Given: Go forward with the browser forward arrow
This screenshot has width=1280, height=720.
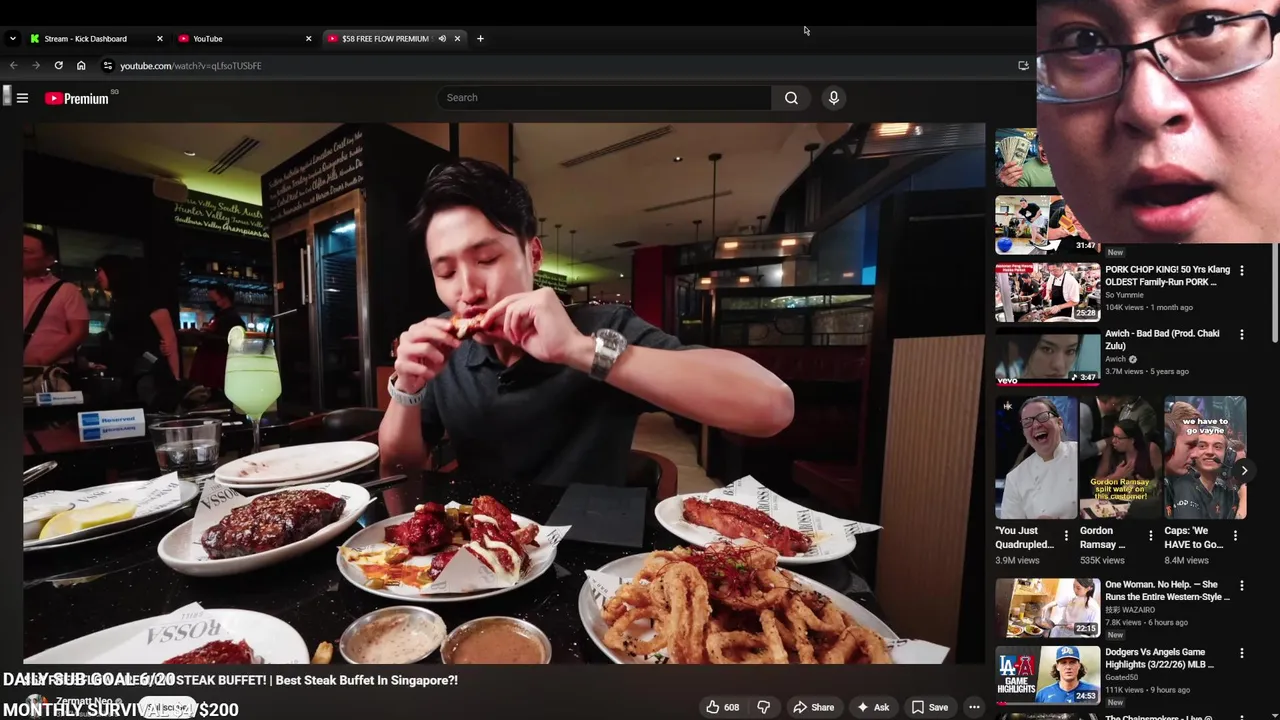Looking at the screenshot, I should coord(35,66).
